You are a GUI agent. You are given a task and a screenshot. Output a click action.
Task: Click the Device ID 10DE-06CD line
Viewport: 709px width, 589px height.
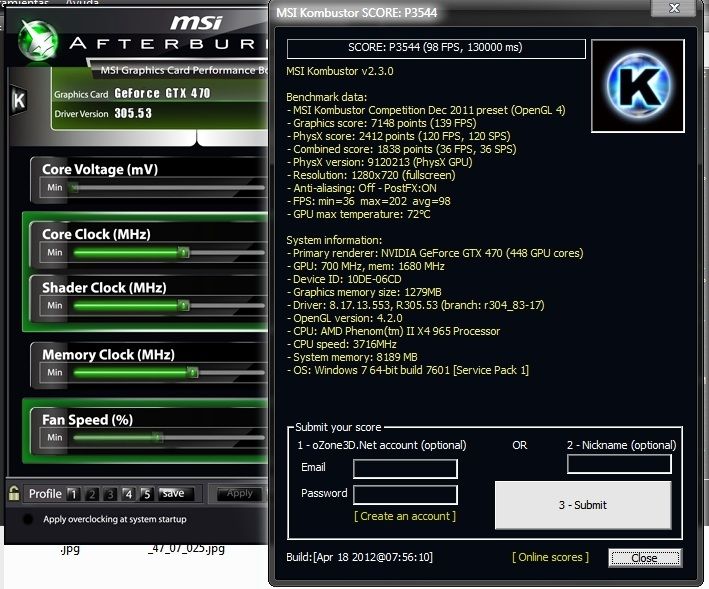pyautogui.click(x=344, y=279)
